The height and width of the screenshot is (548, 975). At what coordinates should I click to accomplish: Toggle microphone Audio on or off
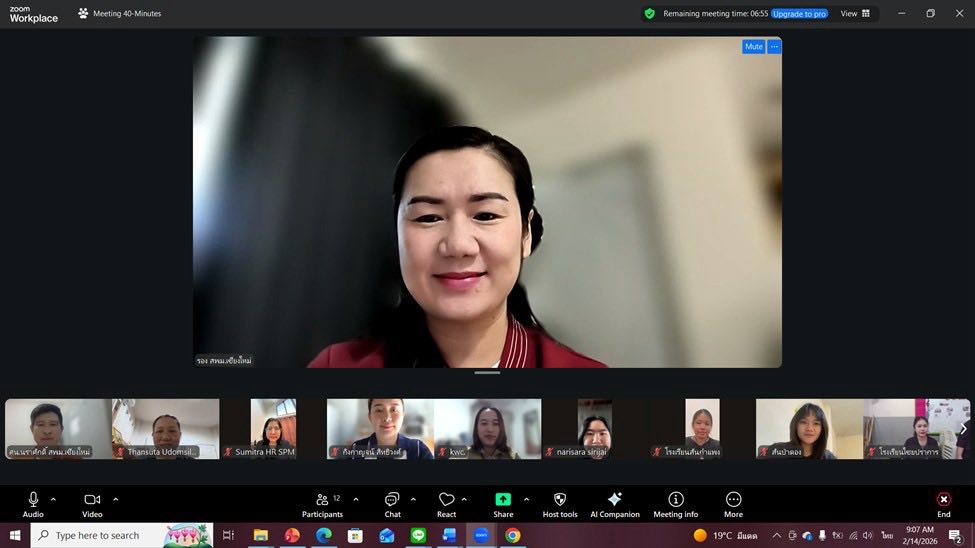[x=33, y=500]
